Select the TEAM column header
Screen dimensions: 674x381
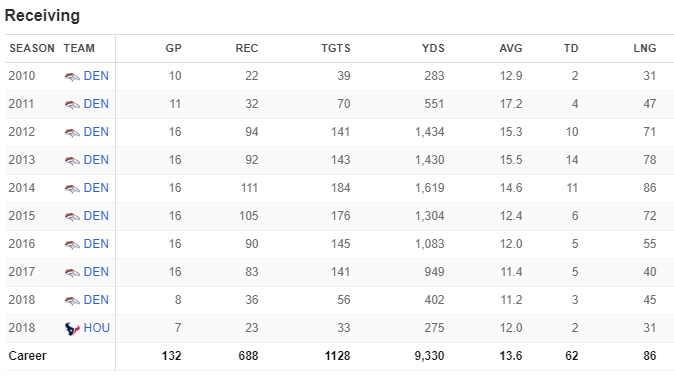(x=79, y=48)
